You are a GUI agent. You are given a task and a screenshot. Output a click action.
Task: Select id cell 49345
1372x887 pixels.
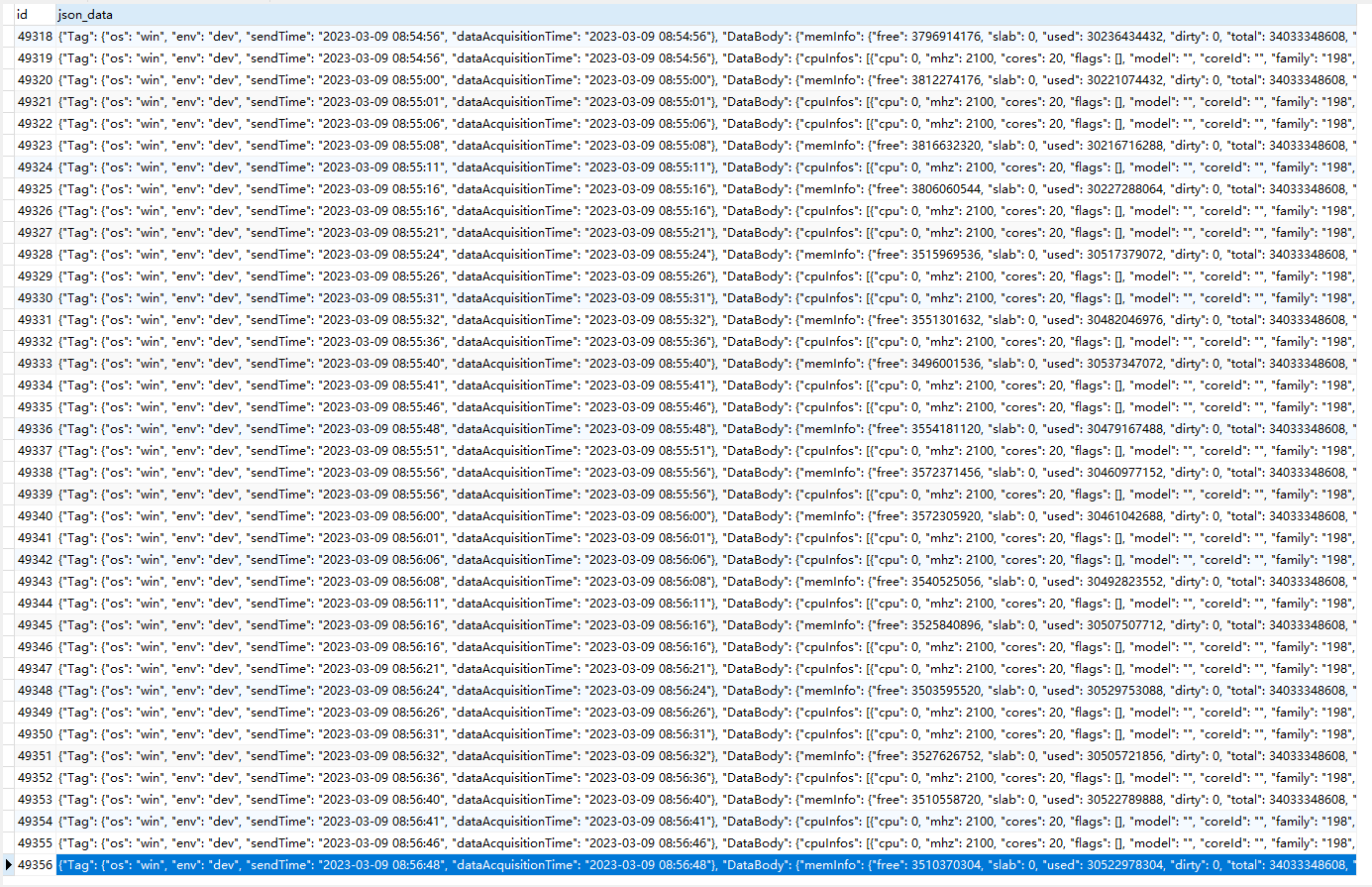pyautogui.click(x=35, y=625)
